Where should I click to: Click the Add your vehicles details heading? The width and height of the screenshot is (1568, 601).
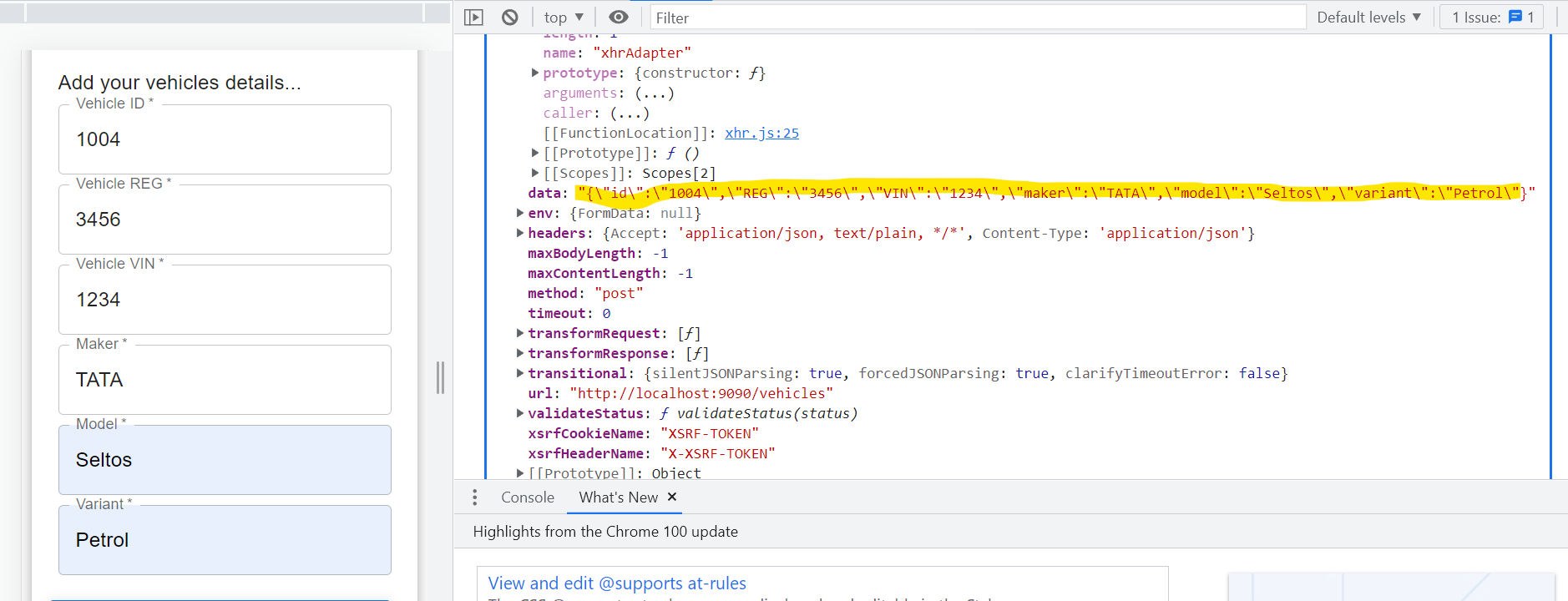[180, 83]
